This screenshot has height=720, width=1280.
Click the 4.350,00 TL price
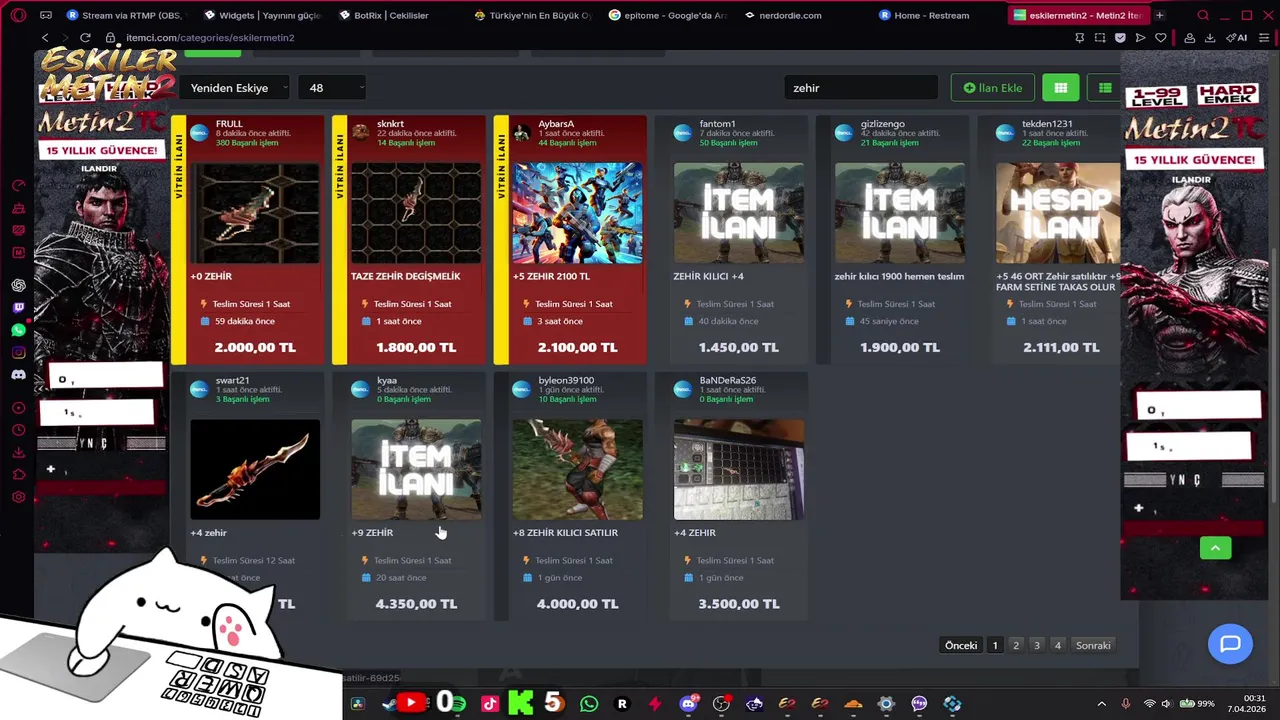click(x=416, y=604)
